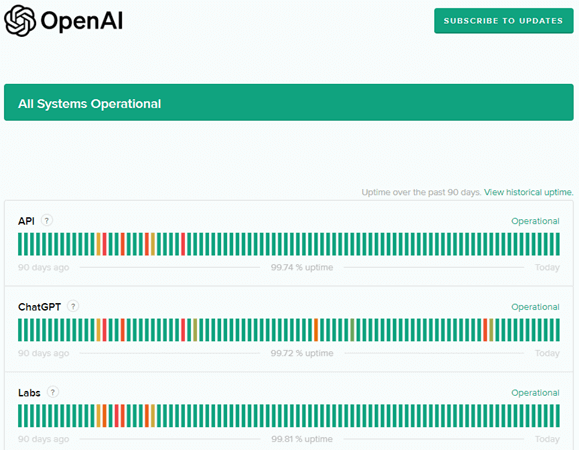Click the last green bar in Labs row

pos(558,416)
